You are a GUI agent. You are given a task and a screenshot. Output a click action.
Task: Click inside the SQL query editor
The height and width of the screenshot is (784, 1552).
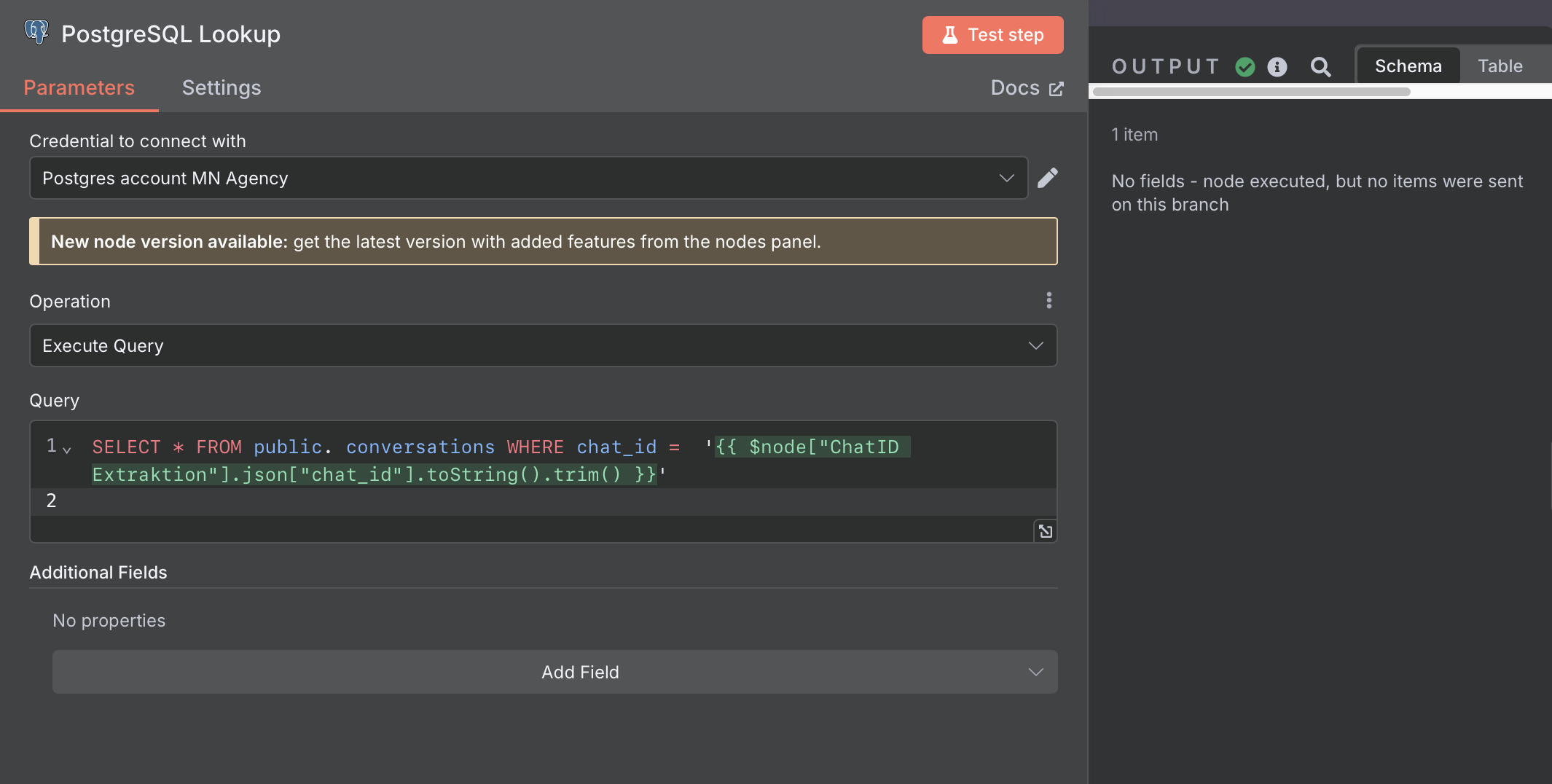[543, 481]
